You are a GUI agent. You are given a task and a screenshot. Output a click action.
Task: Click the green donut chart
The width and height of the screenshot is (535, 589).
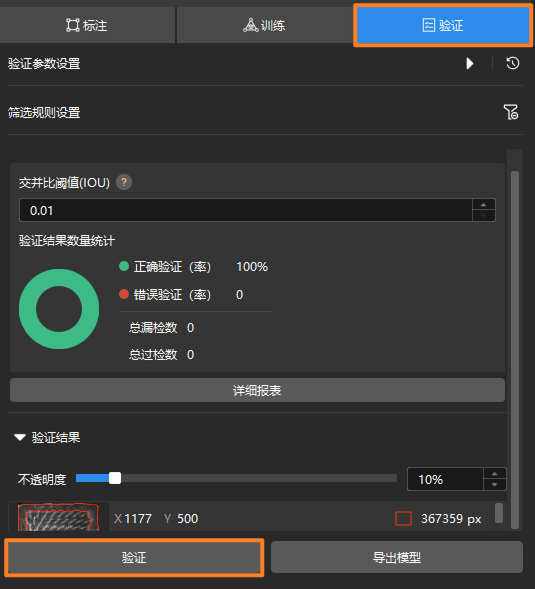click(x=59, y=309)
